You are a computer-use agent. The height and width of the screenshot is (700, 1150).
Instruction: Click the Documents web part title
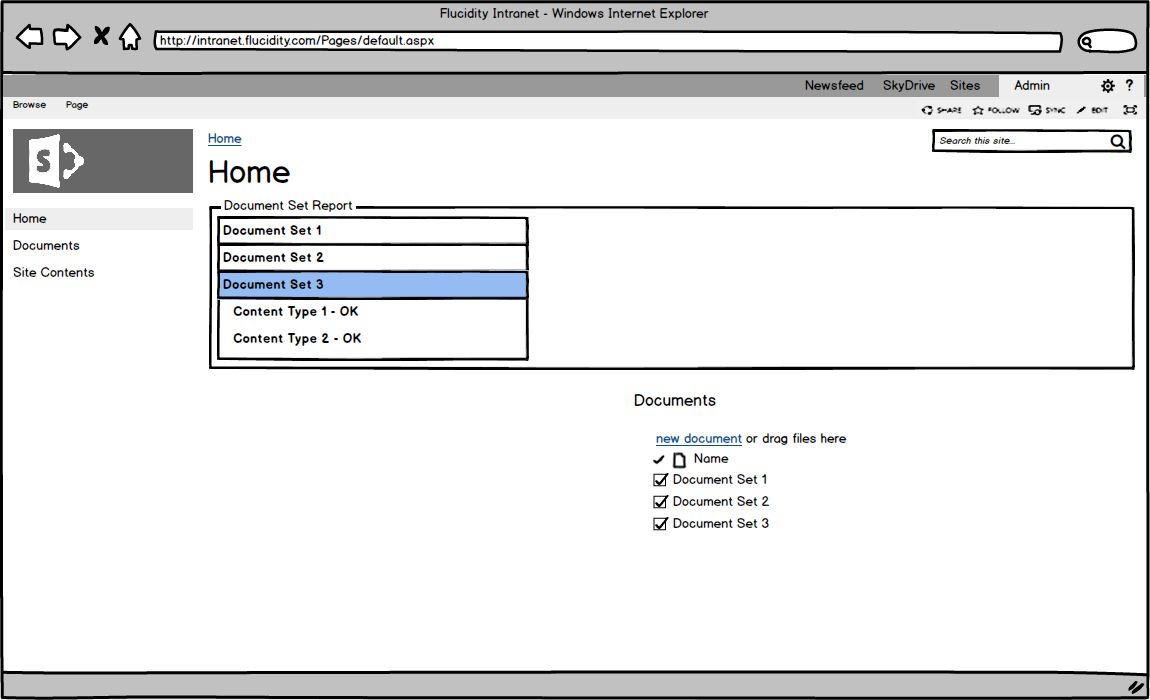675,401
